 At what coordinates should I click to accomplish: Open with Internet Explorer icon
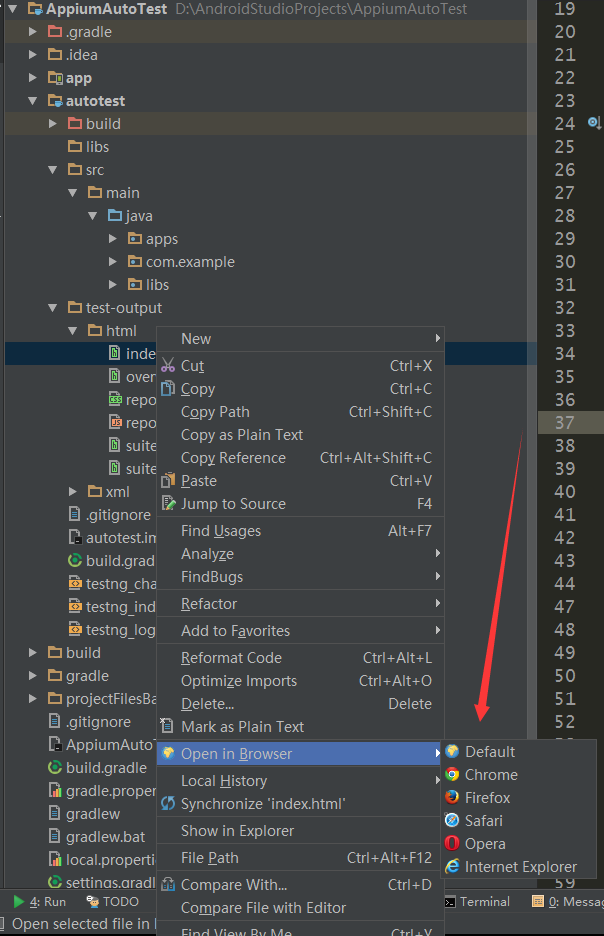coord(453,867)
